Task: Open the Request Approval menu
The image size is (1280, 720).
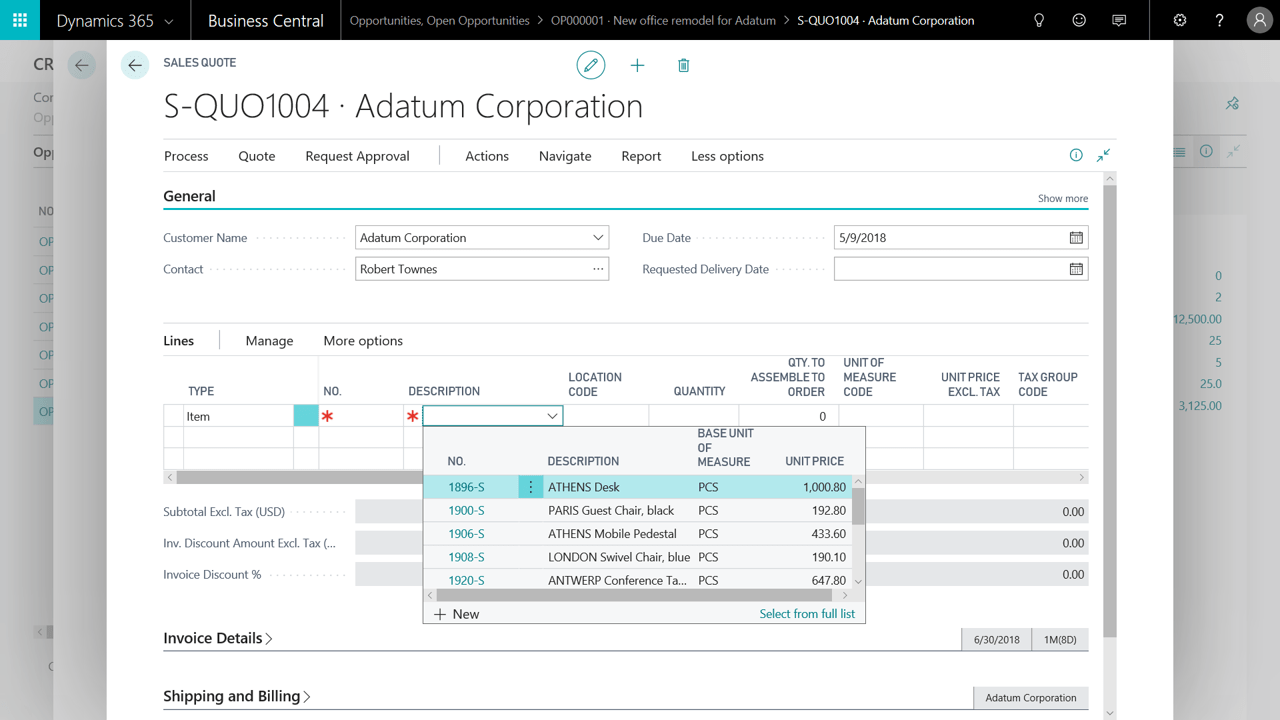Action: 357,156
